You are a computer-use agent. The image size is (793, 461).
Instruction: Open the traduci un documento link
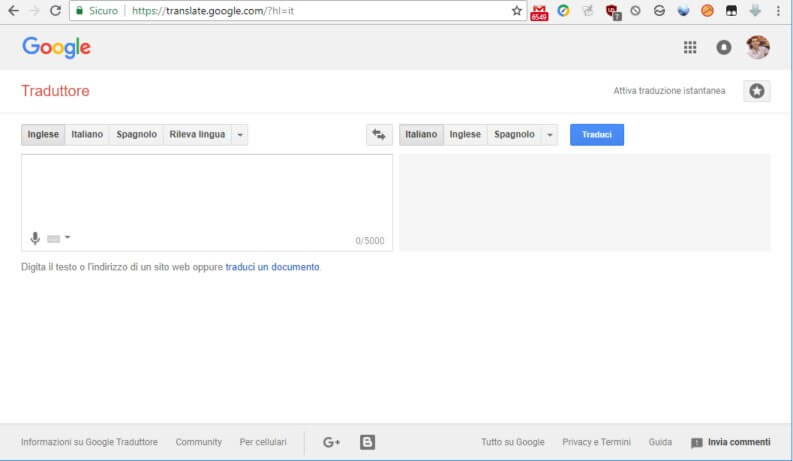tap(273, 267)
